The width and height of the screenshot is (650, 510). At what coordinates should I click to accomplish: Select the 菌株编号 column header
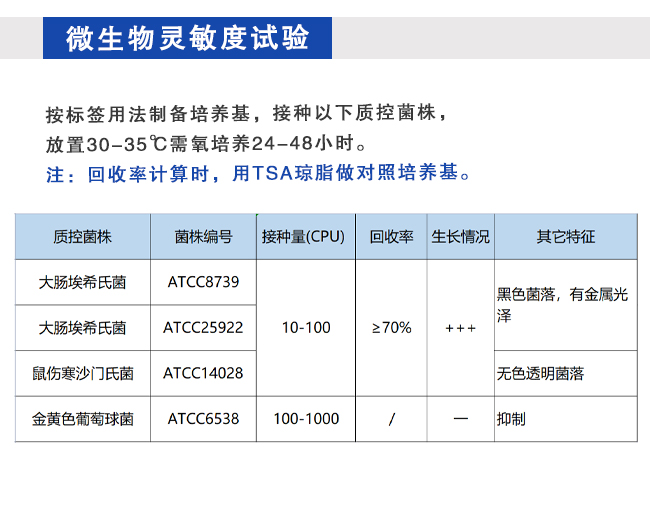coord(203,237)
